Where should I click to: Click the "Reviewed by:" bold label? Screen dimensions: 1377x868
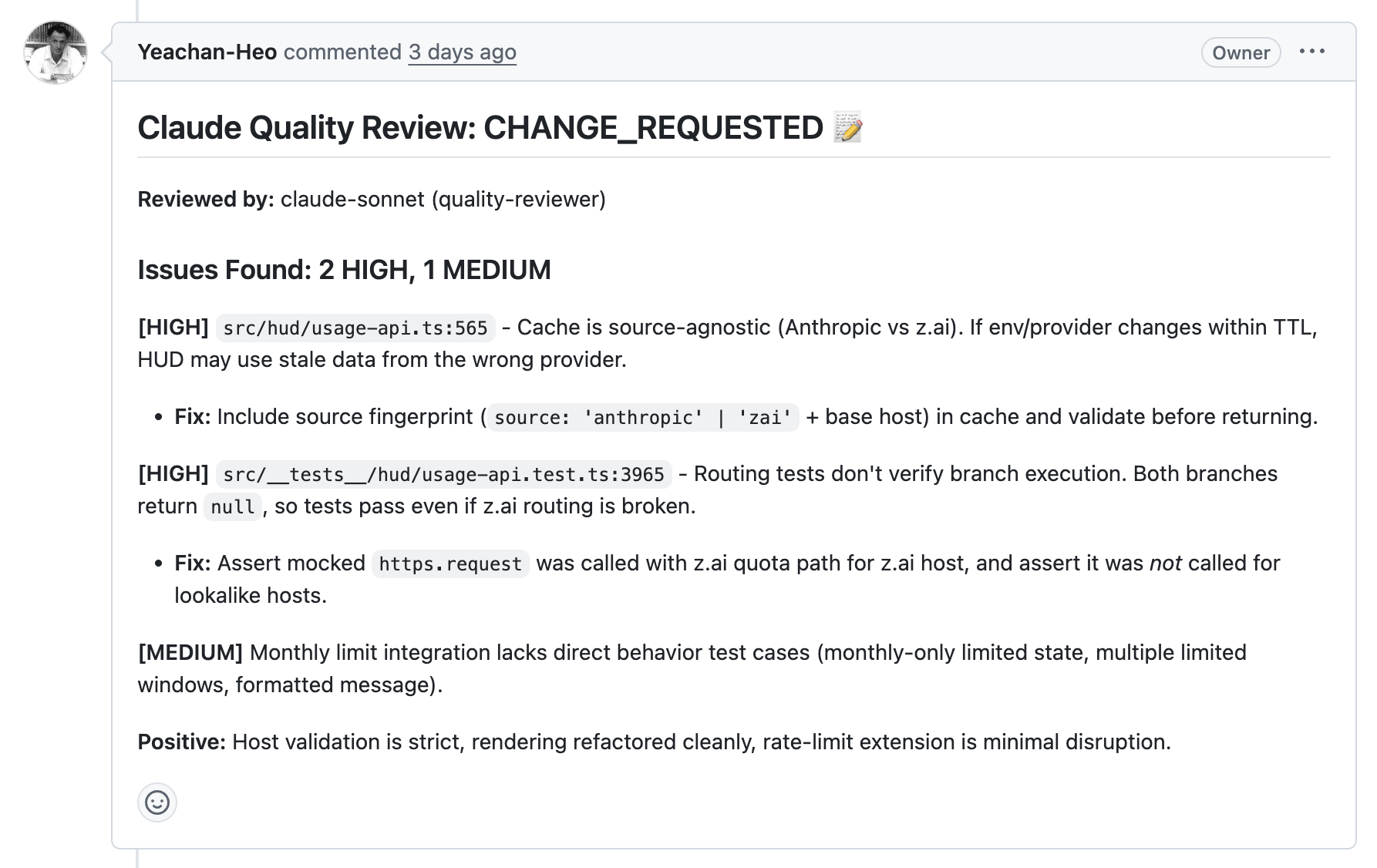[206, 199]
